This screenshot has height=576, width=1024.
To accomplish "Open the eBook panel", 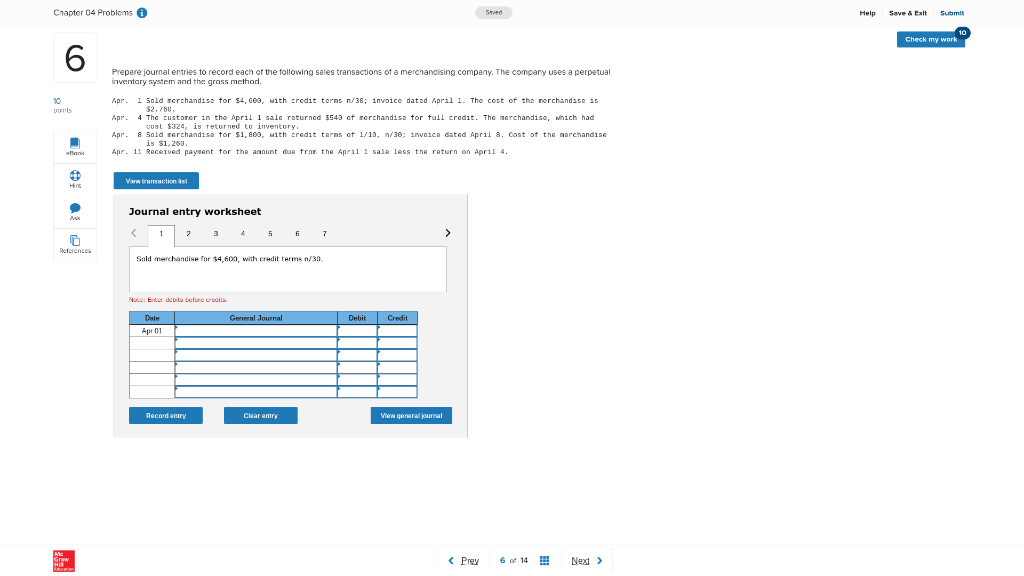I will click(75, 146).
